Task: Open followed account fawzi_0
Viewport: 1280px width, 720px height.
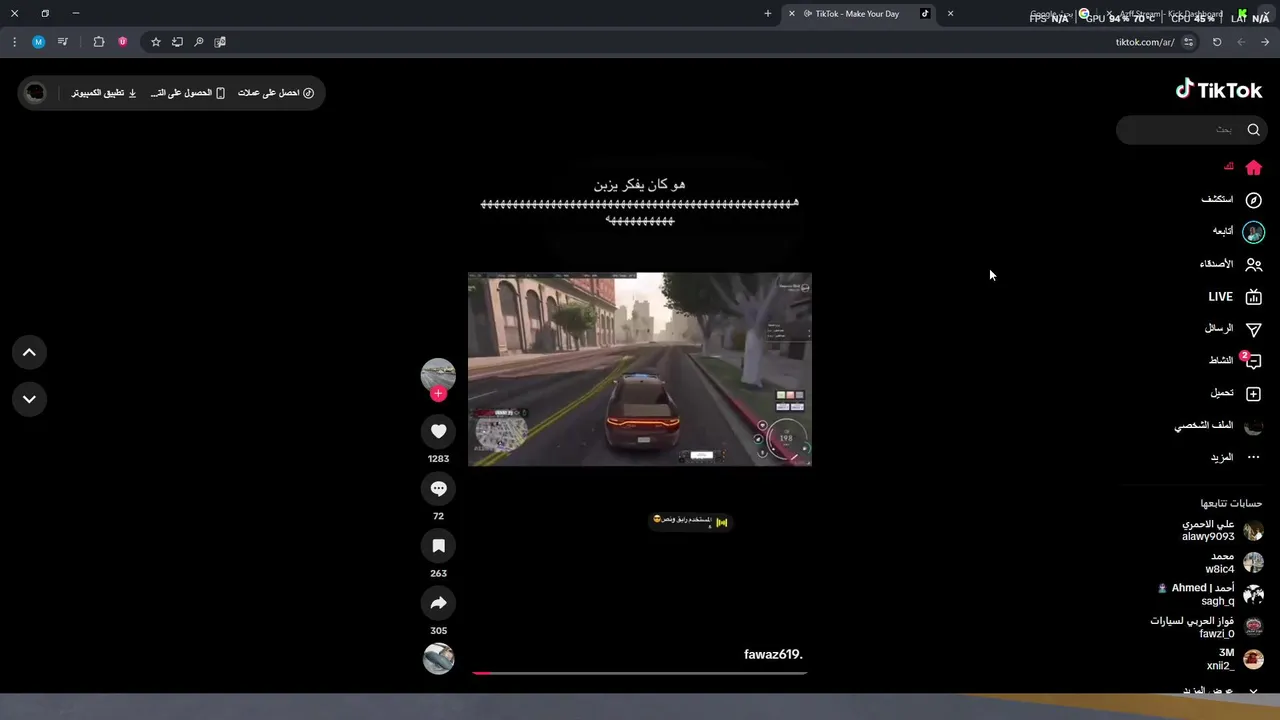Action: click(1207, 627)
